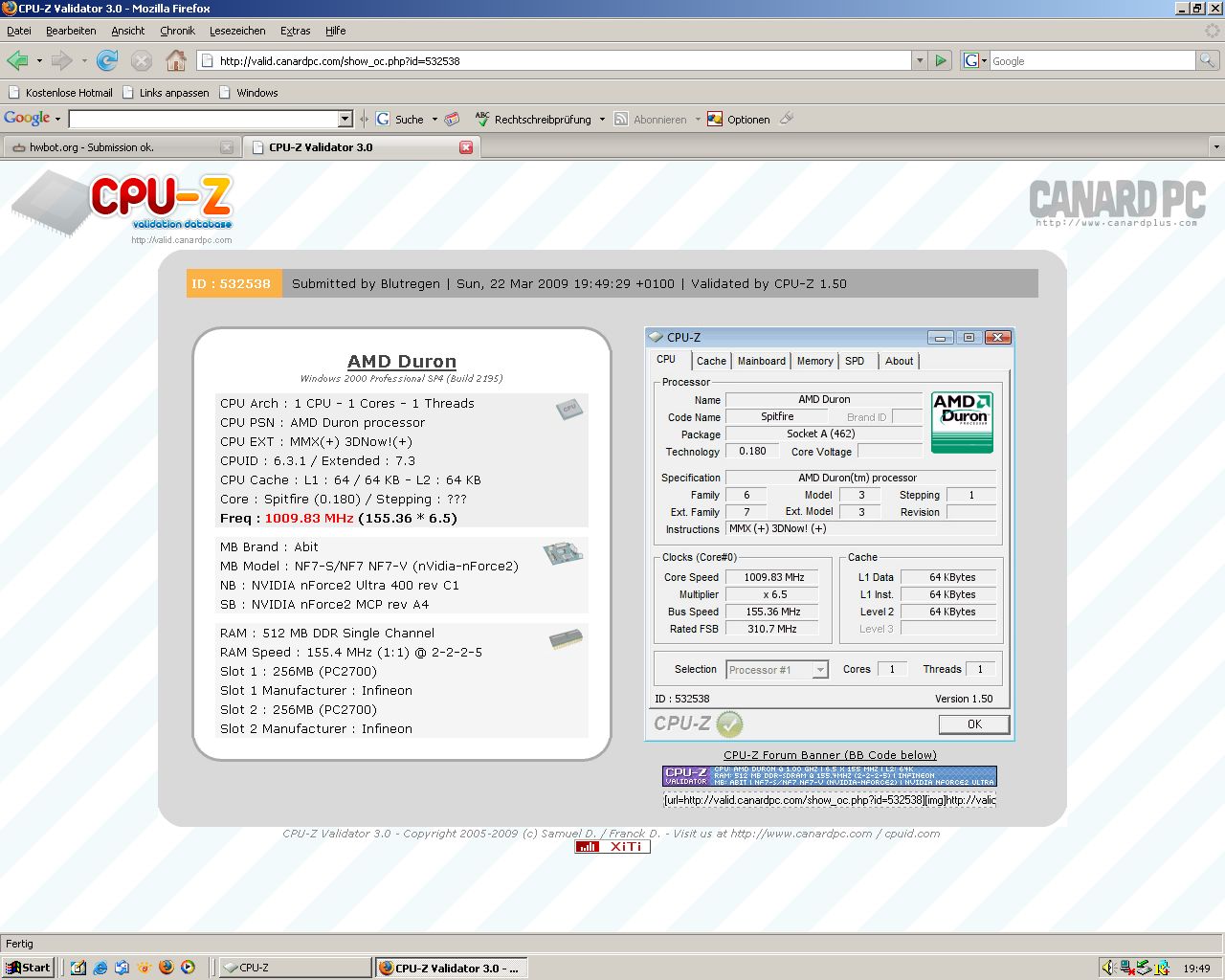The image size is (1225, 980).
Task: Click the Google toolbar news card icon
Action: 453,119
